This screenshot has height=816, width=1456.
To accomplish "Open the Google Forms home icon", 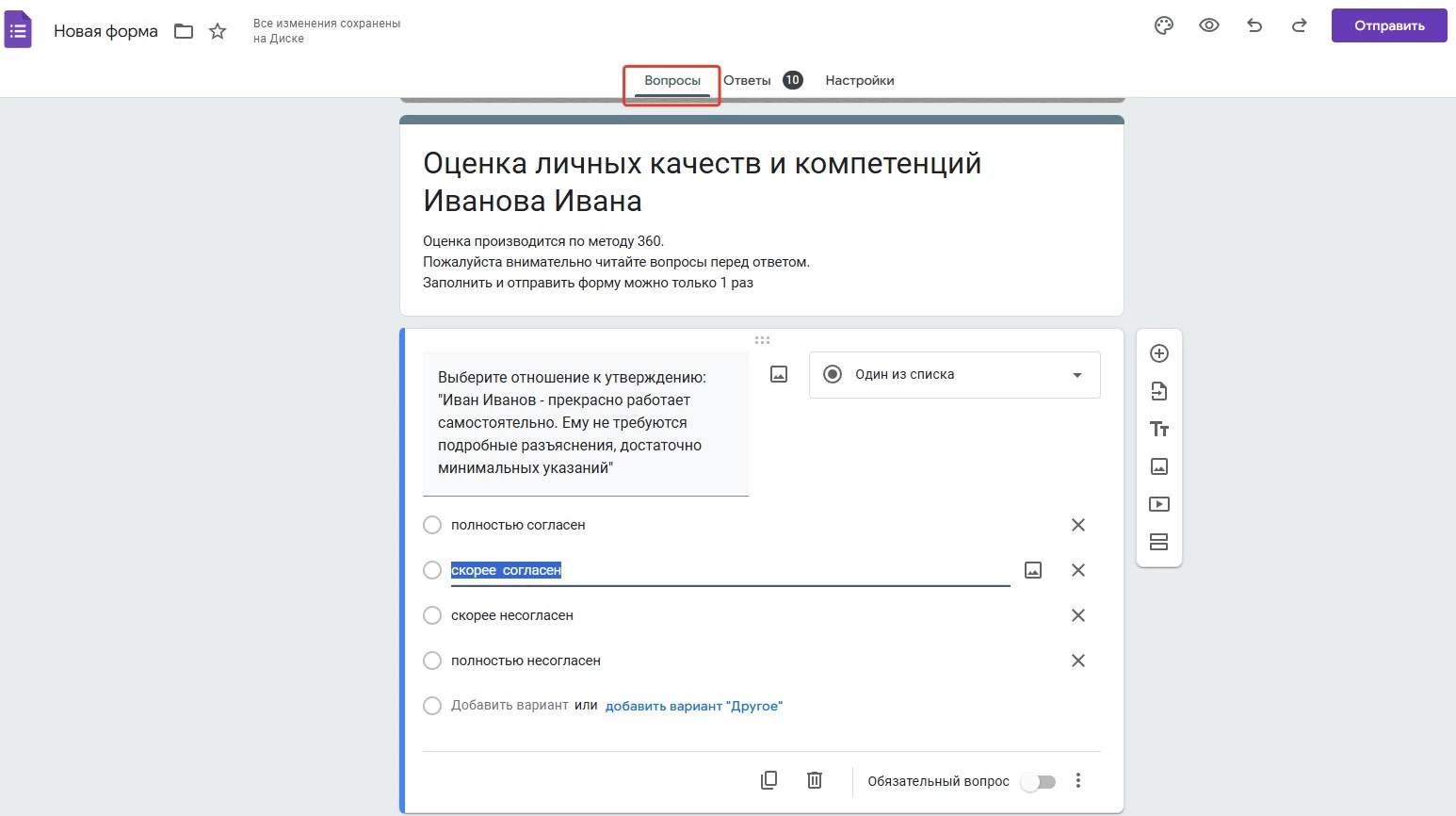I will (x=18, y=30).
